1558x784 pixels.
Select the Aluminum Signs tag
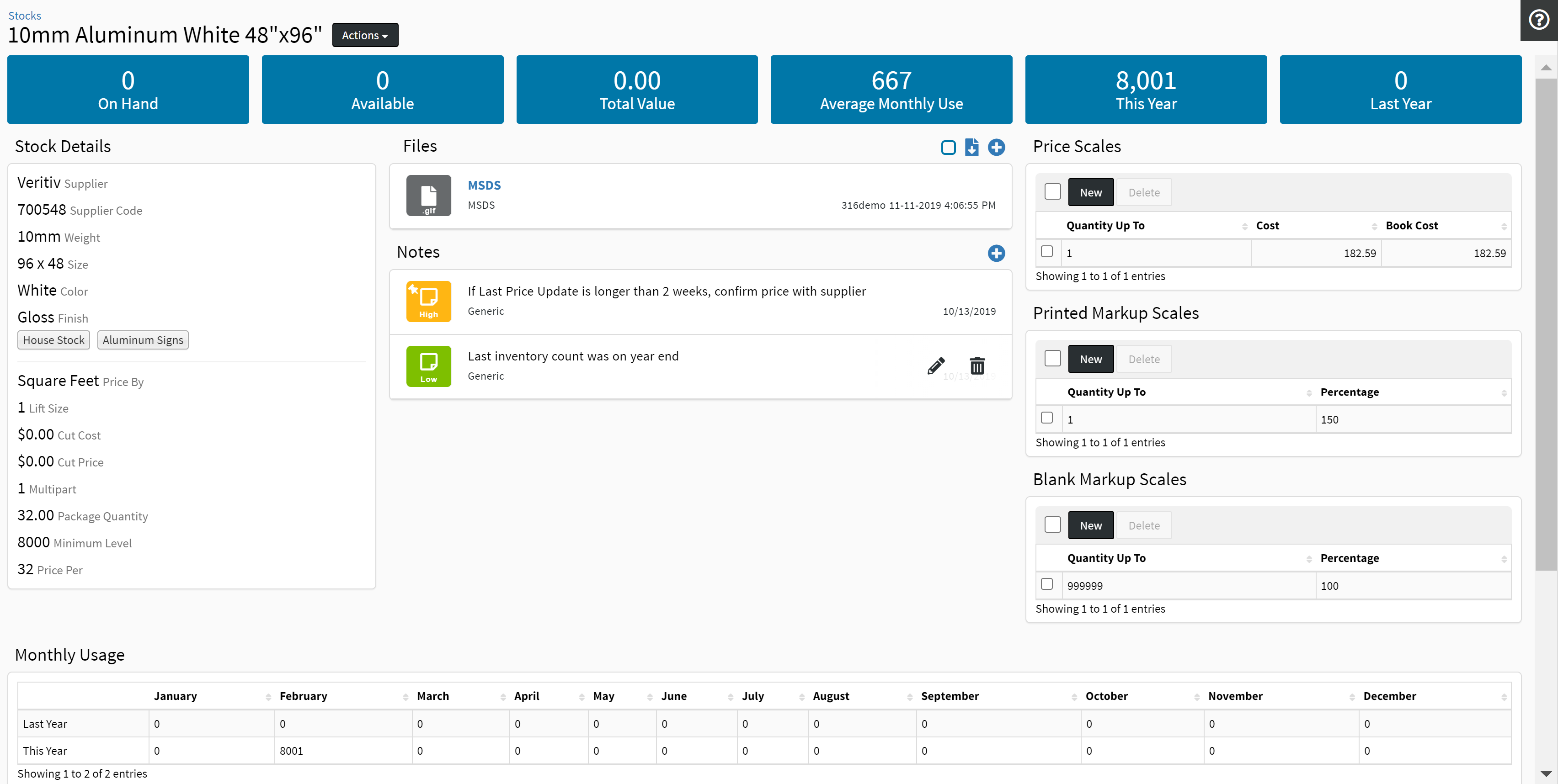click(143, 340)
